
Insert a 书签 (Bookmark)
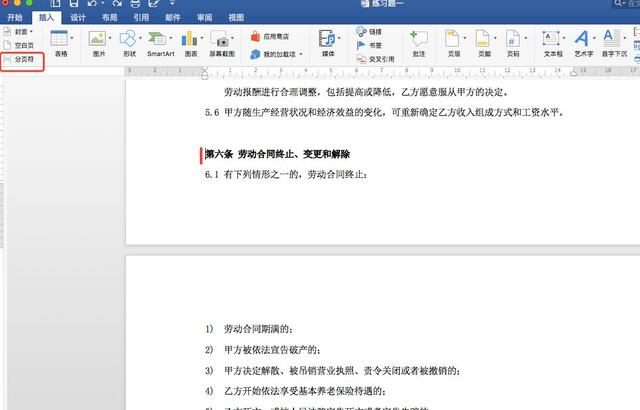[369, 45]
